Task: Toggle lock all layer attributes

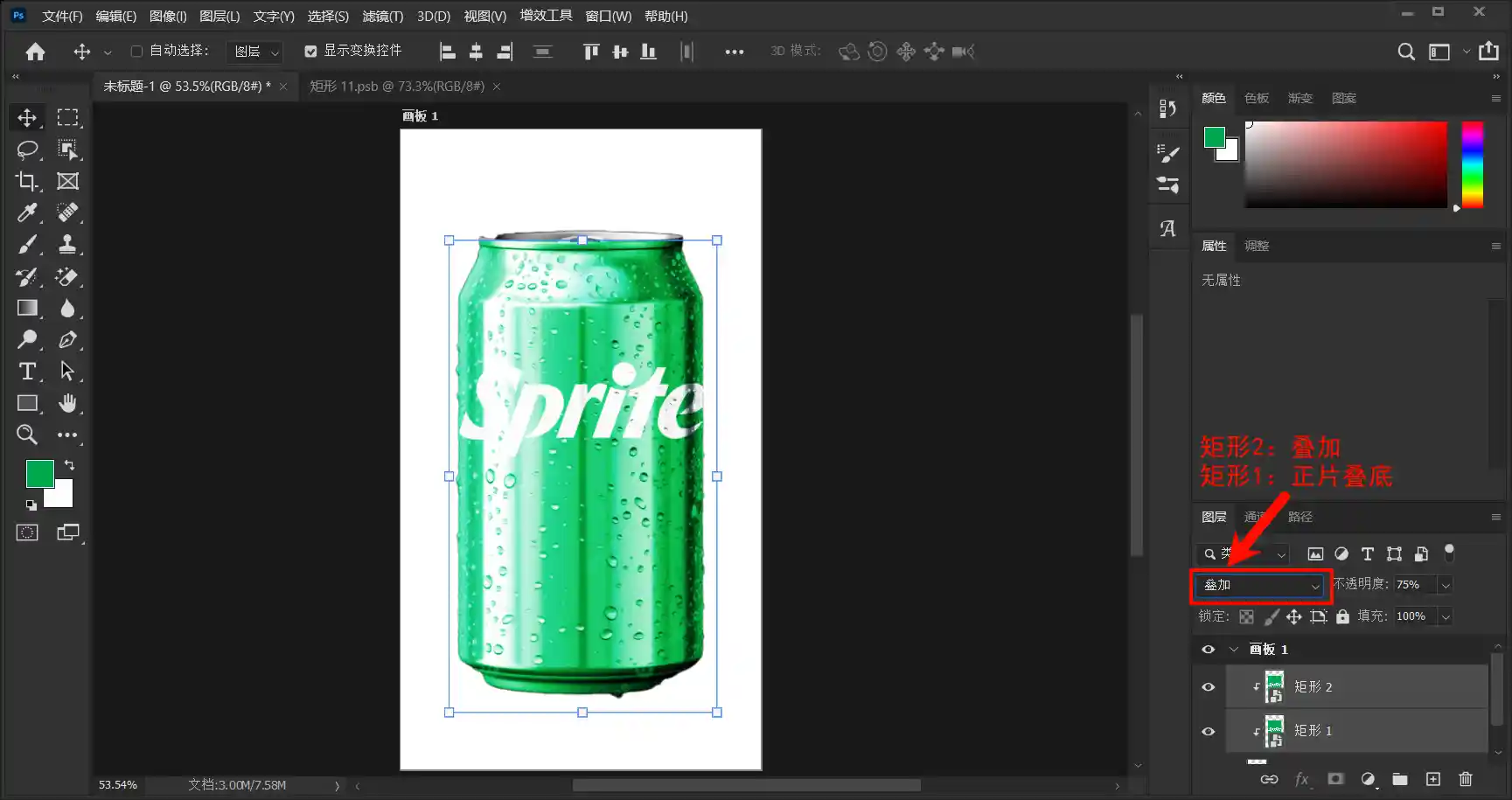Action: click(x=1342, y=616)
